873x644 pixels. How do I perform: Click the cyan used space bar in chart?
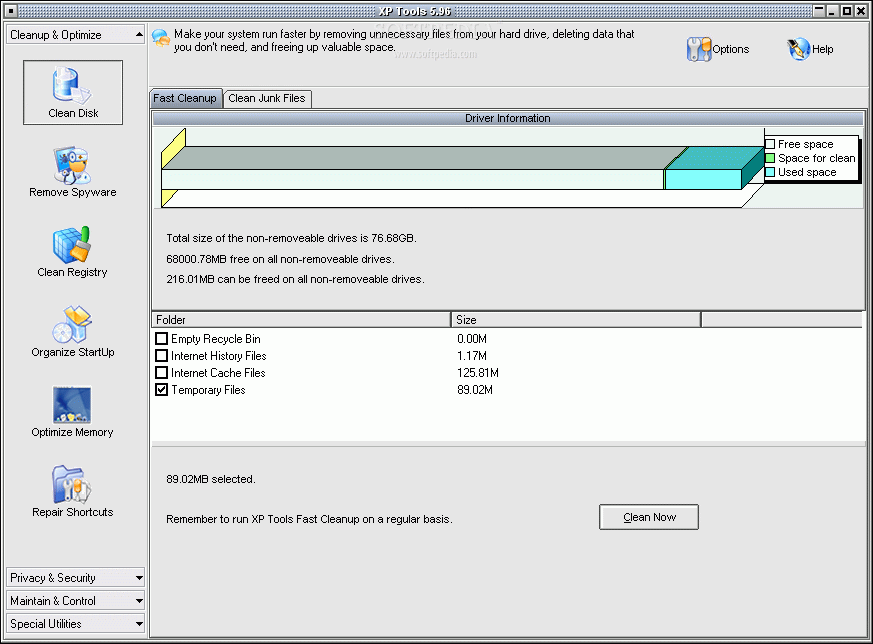click(704, 179)
